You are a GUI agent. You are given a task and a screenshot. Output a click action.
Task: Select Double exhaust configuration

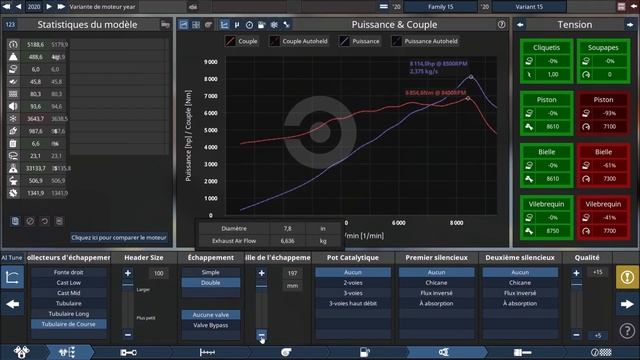[x=211, y=282]
